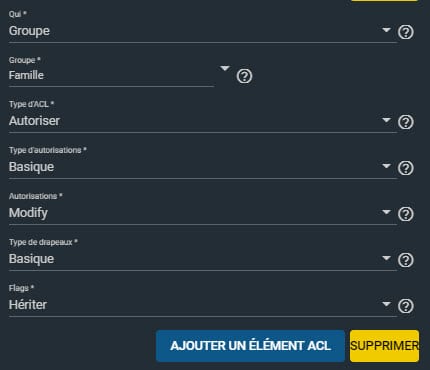This screenshot has width=430, height=370.
Task: Open Type d'autorisations dropdown arrow
Action: (x=386, y=166)
